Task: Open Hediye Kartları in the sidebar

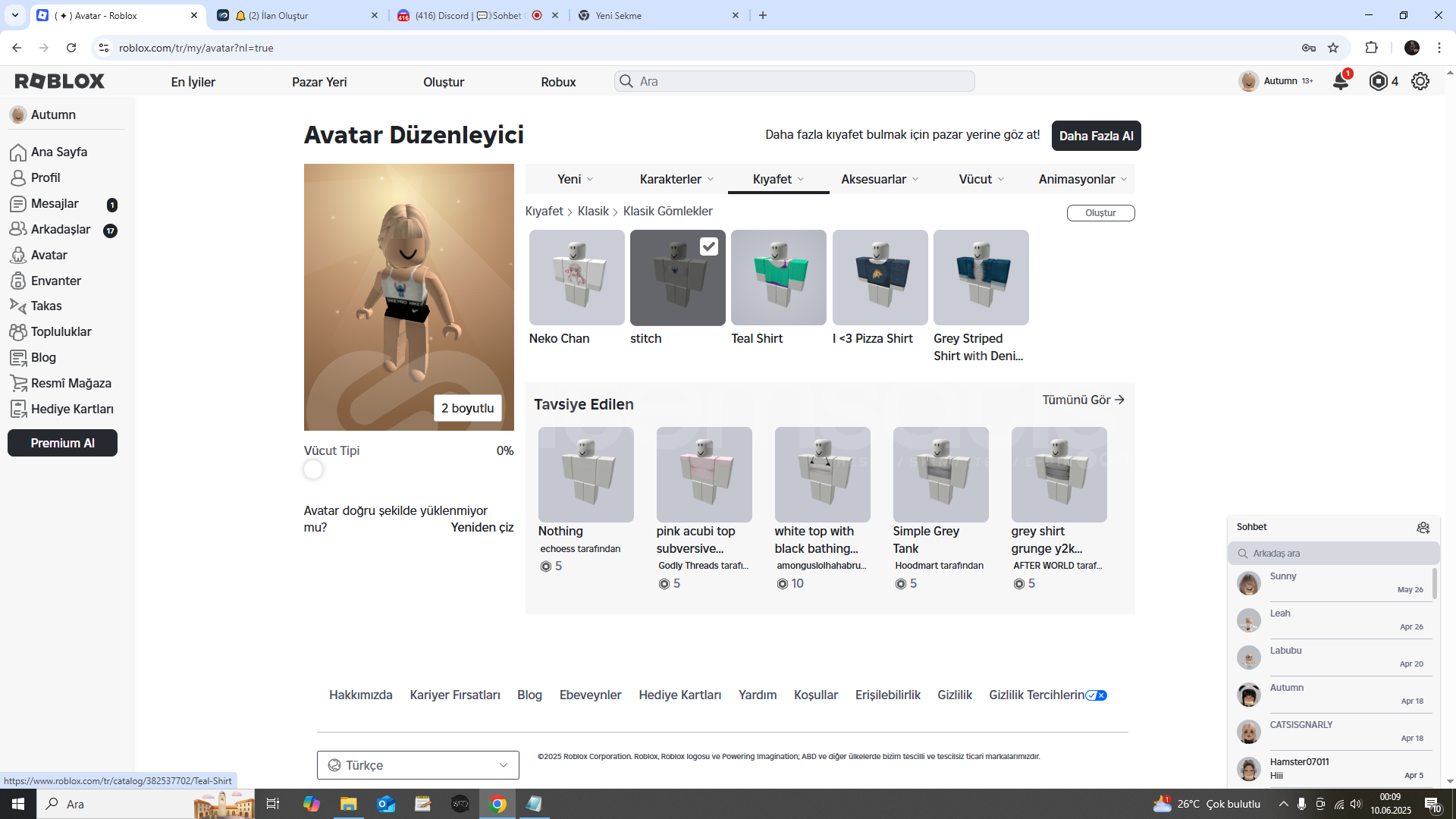Action: (x=72, y=409)
